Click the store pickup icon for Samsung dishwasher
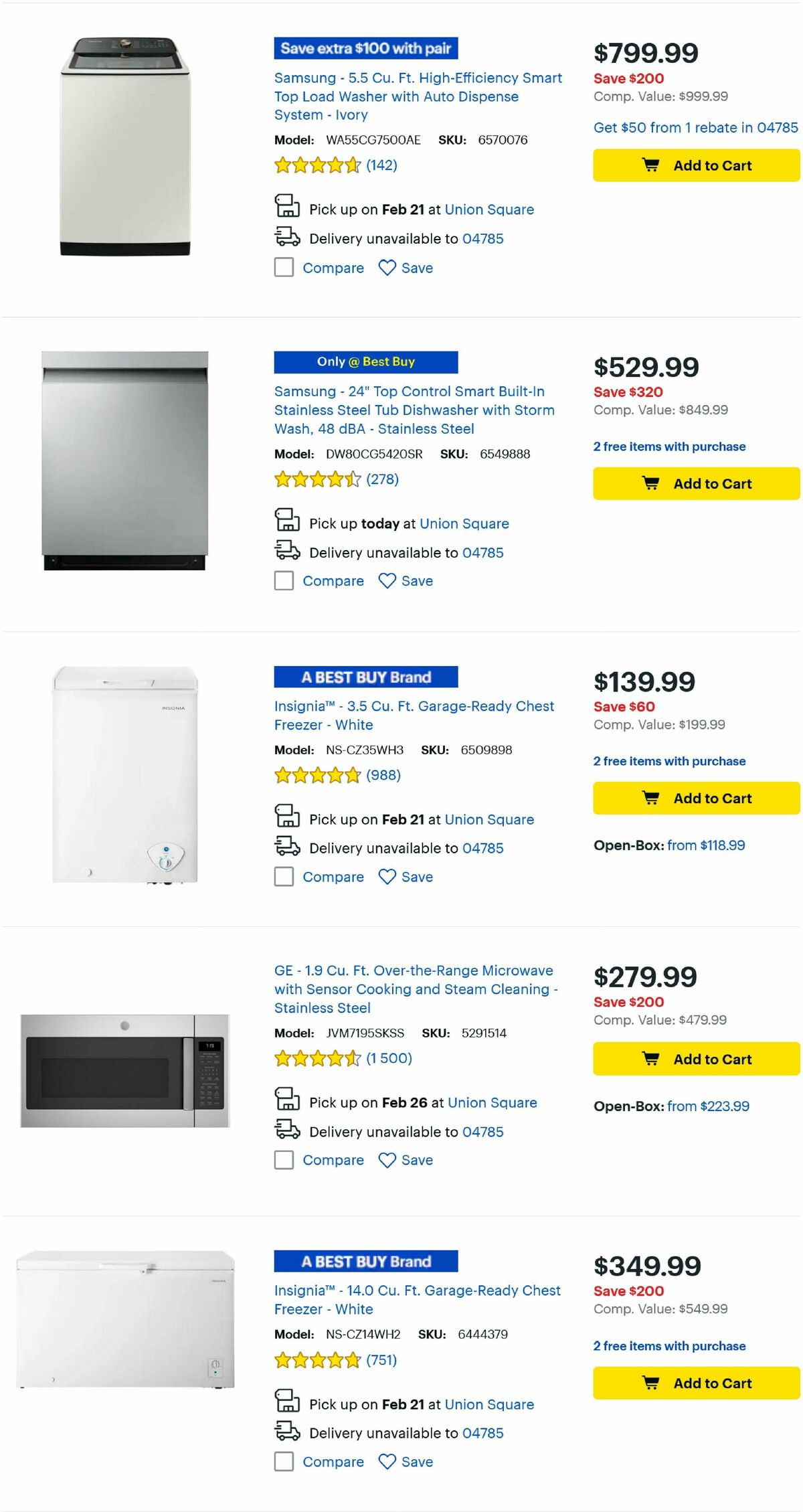Viewport: 803px width, 1512px height. (287, 523)
